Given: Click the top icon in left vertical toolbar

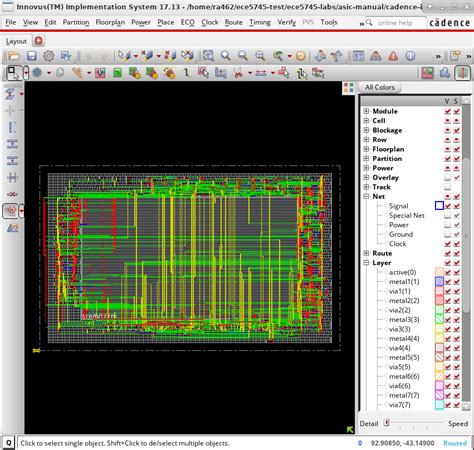Looking at the screenshot, I should 10,94.
